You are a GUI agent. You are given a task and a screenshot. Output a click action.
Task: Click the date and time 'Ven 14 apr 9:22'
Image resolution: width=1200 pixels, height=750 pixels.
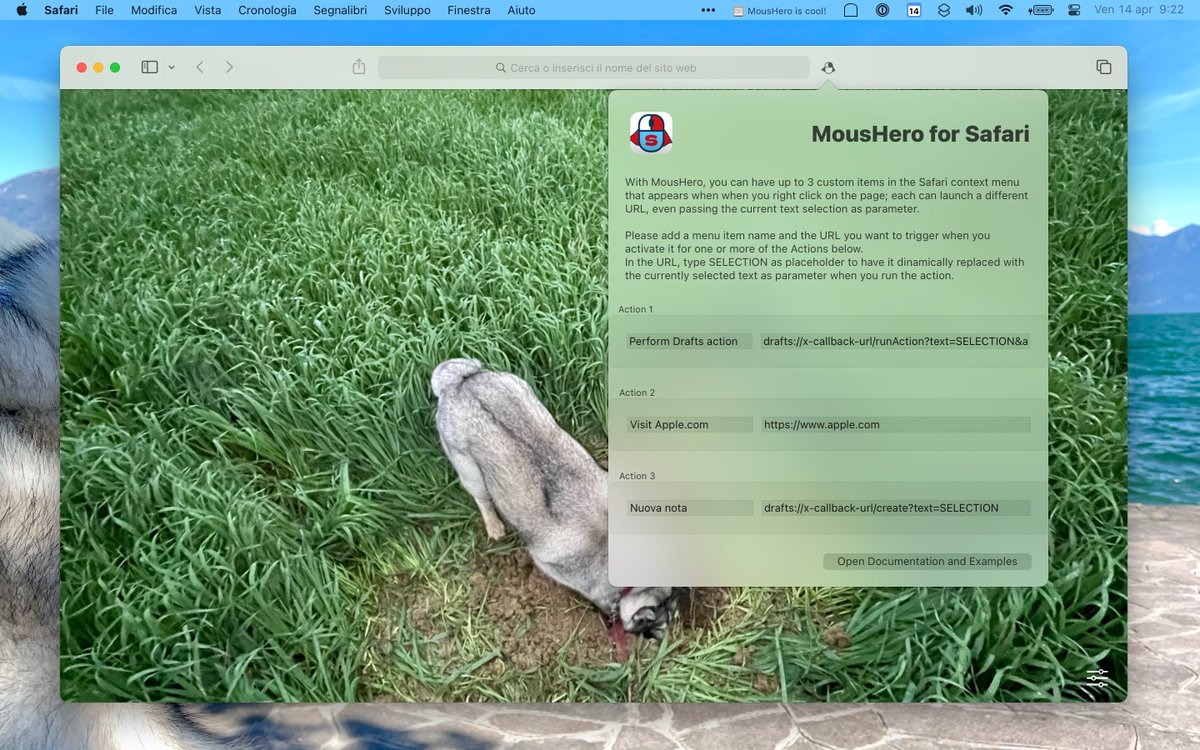tap(1139, 10)
